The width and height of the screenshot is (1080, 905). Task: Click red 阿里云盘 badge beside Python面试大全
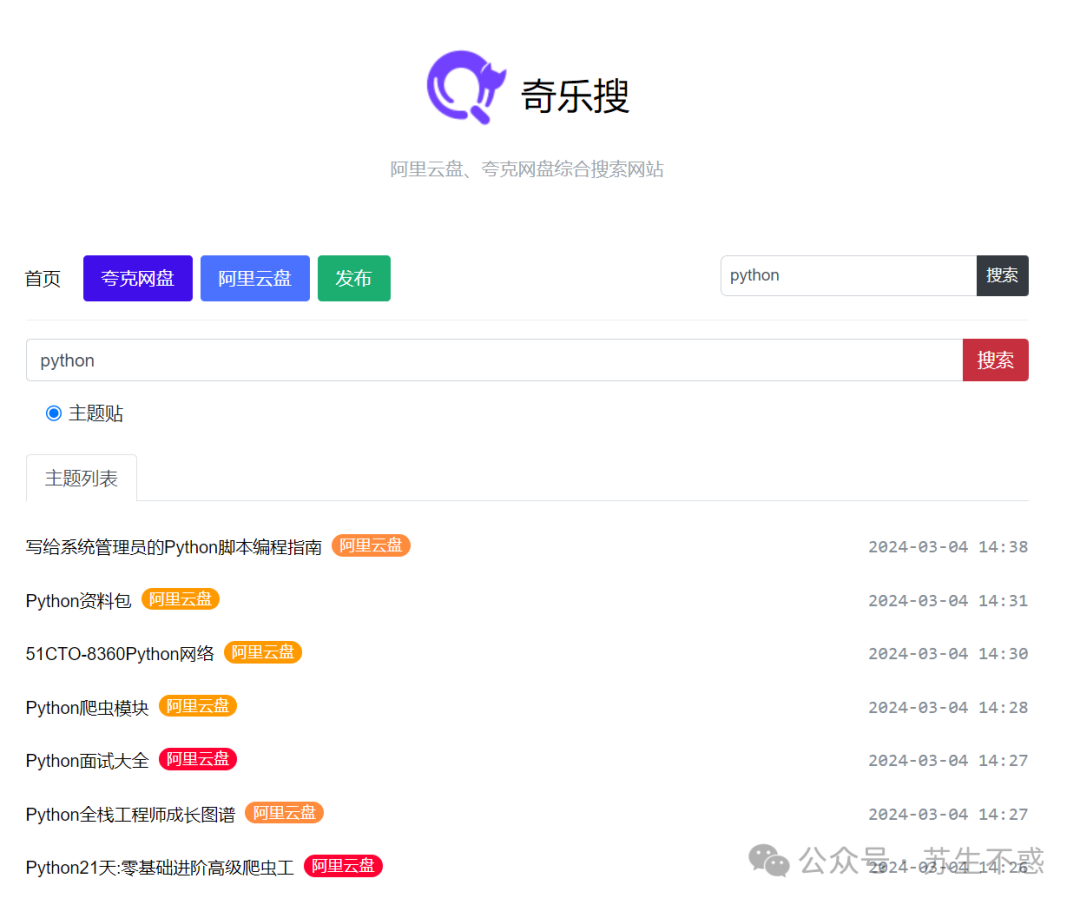point(198,759)
